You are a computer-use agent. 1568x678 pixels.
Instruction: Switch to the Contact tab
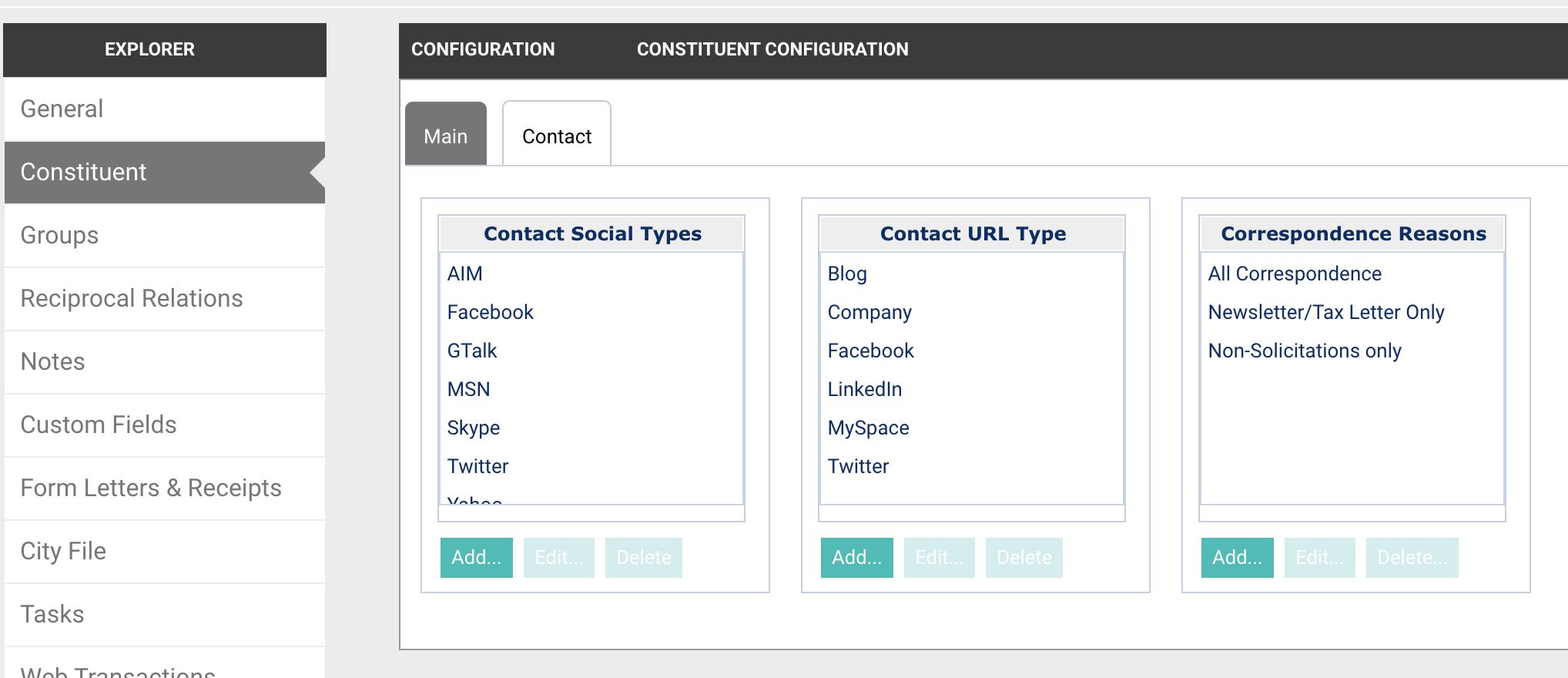point(556,136)
